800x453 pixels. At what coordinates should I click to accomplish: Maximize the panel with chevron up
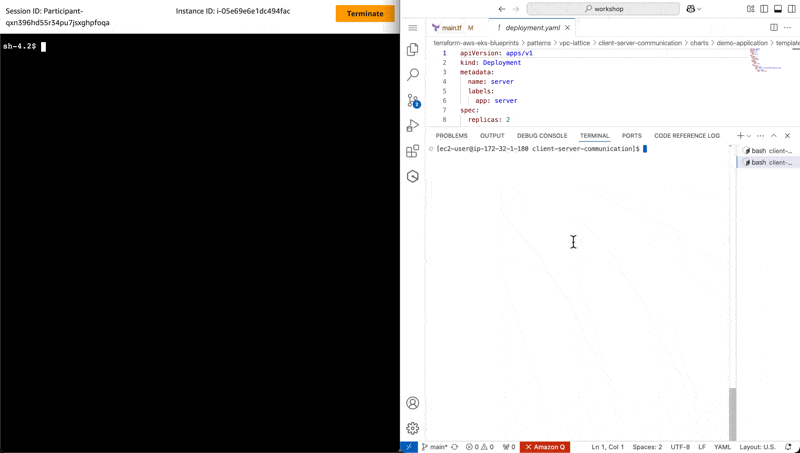point(773,136)
